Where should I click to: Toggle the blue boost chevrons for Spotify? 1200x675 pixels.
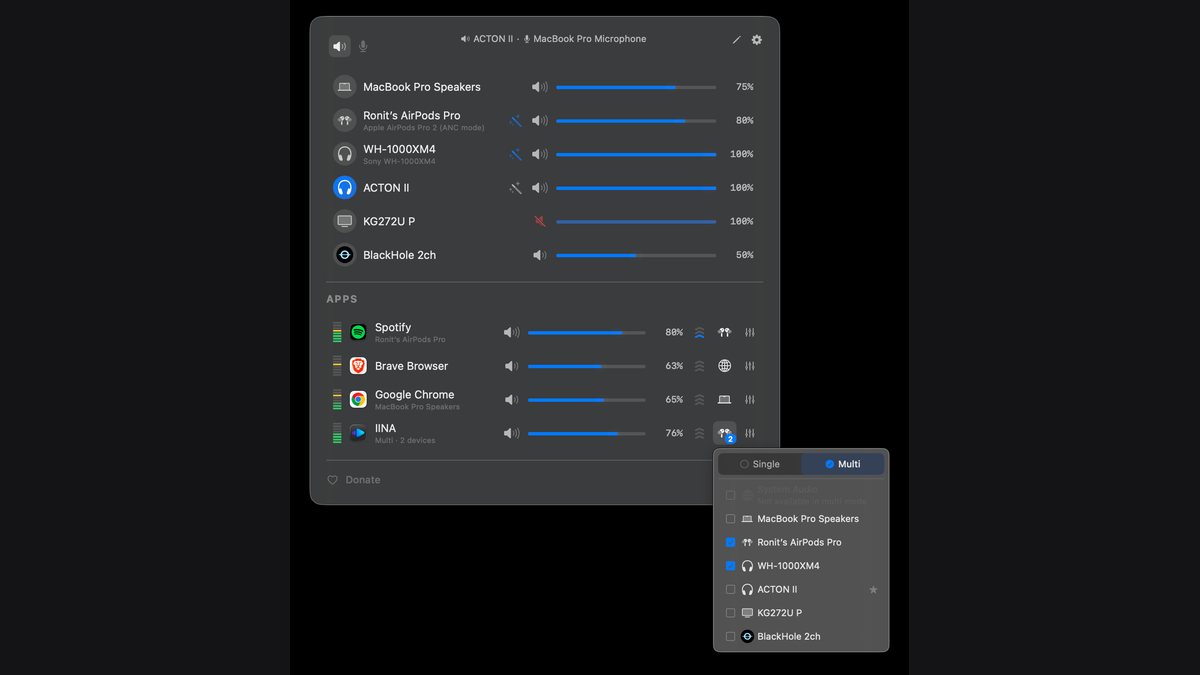[x=700, y=332]
